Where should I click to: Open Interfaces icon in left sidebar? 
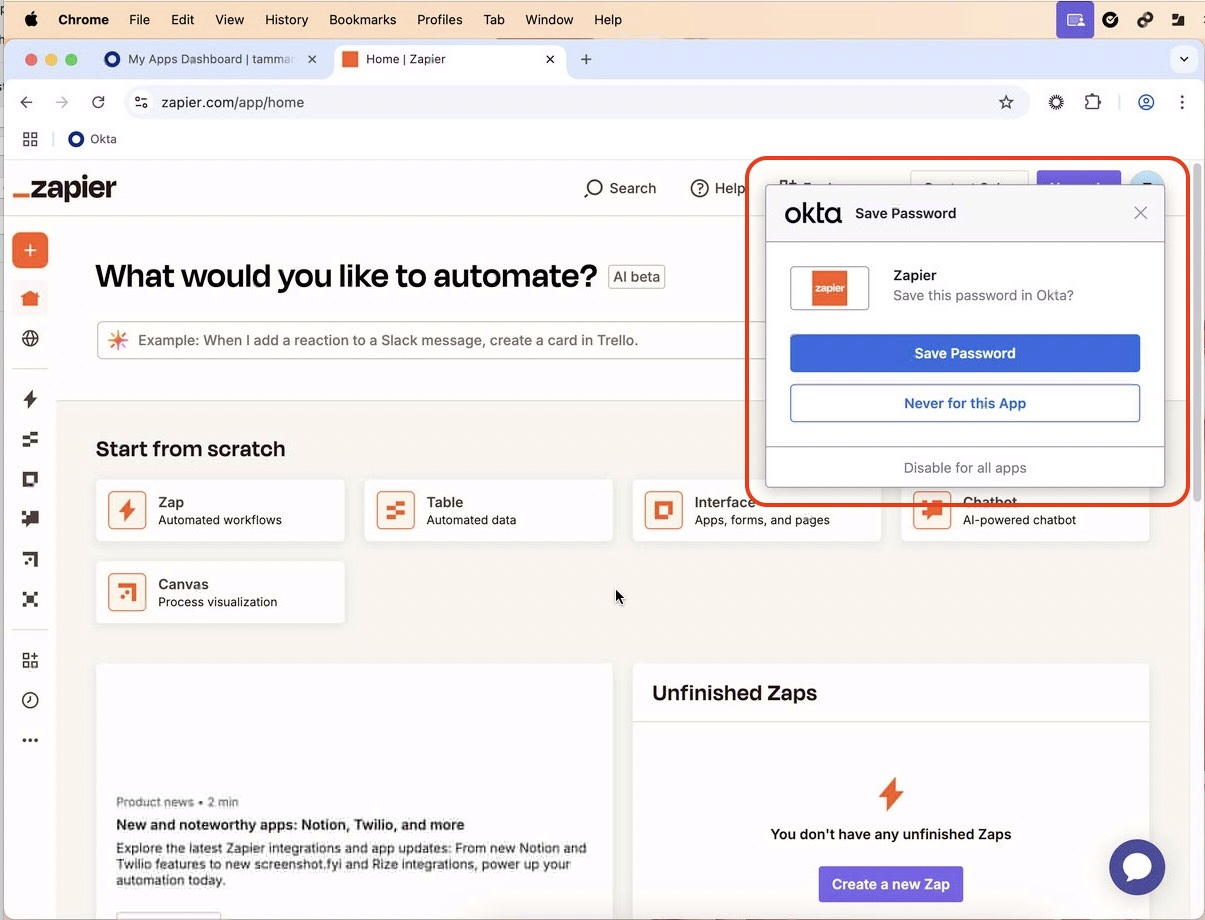coord(30,479)
